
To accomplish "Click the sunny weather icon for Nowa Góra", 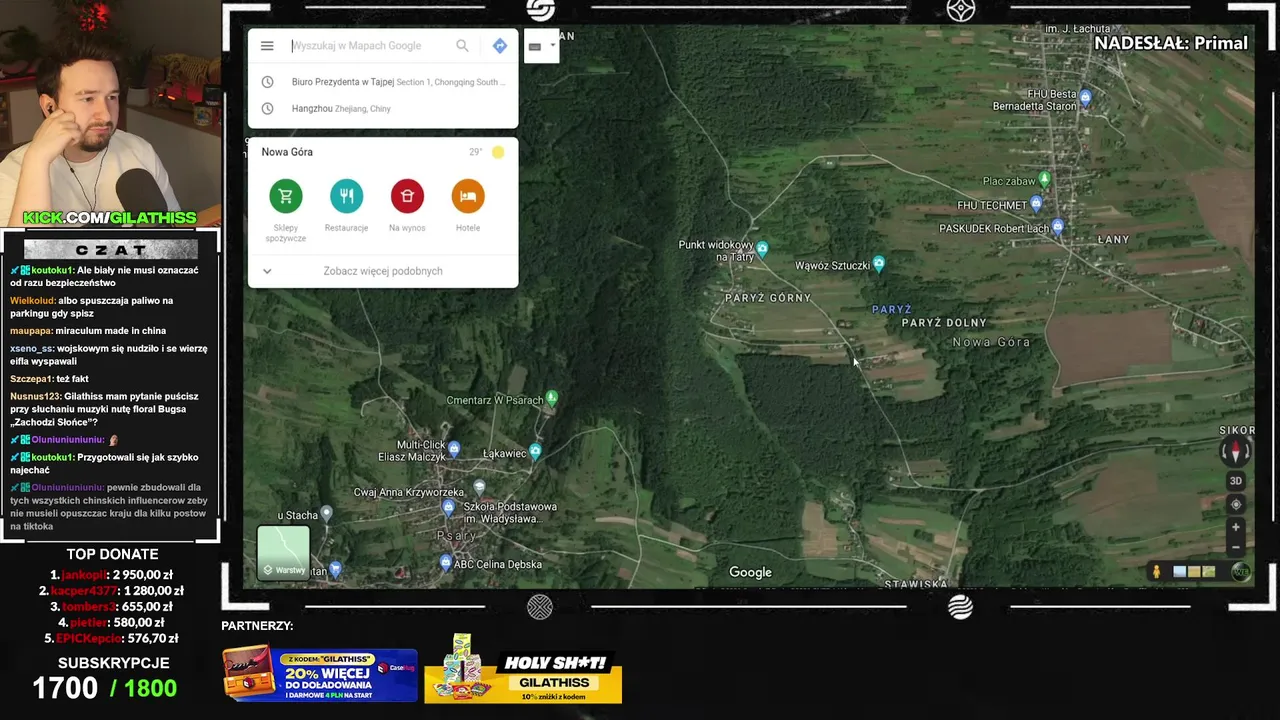I will 498,152.
